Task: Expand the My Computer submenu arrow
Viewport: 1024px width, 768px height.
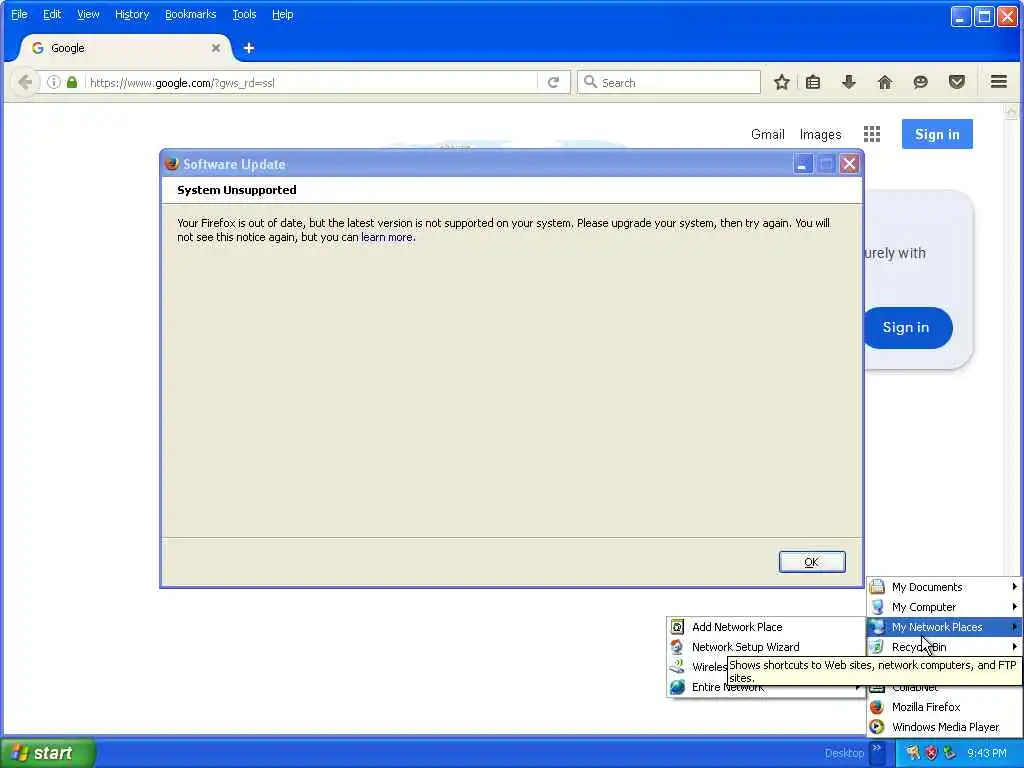Action: [1014, 607]
